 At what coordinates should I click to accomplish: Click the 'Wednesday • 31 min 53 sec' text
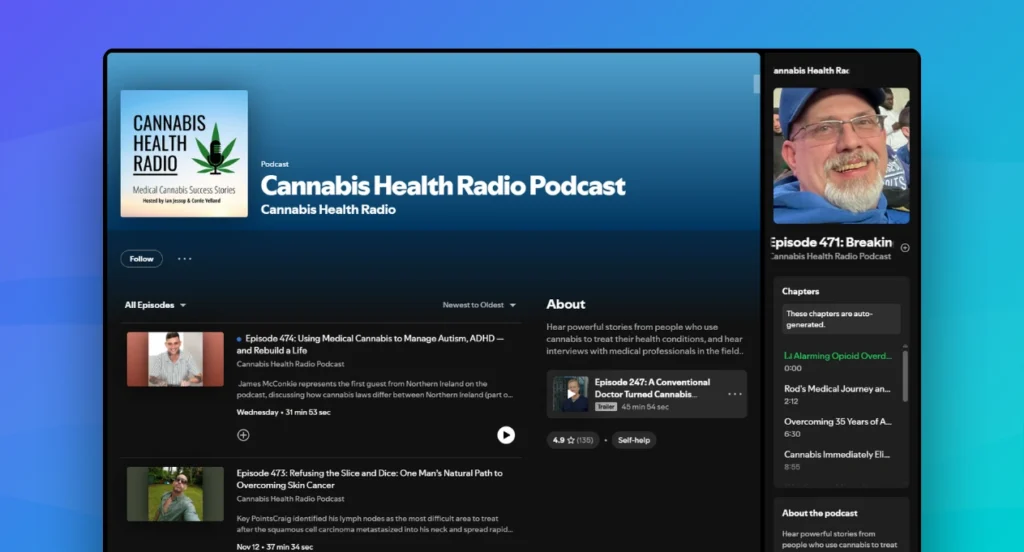[283, 412]
